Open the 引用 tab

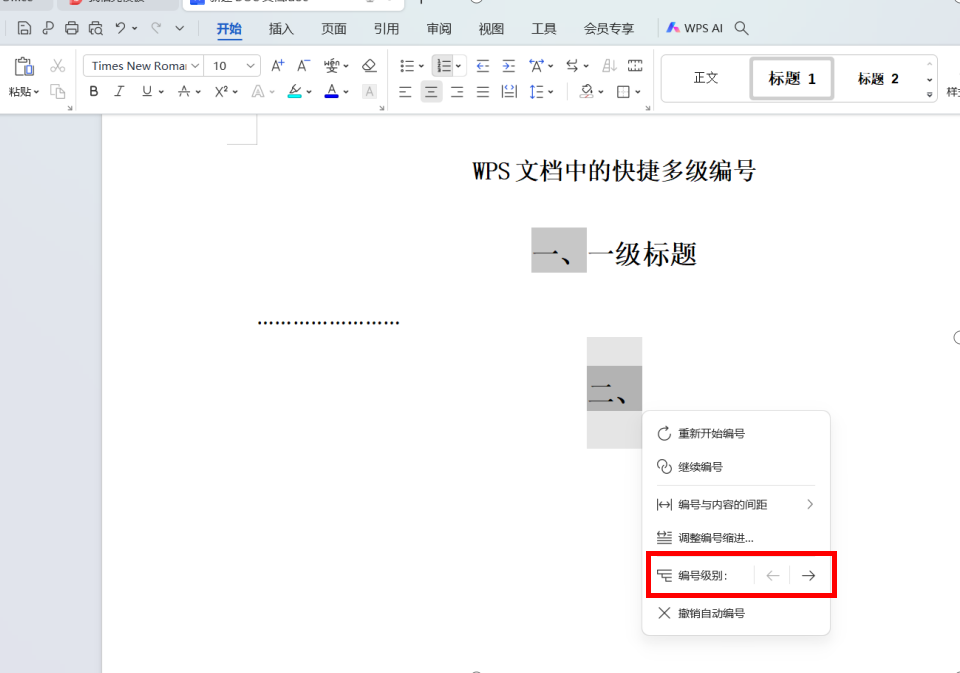click(386, 29)
